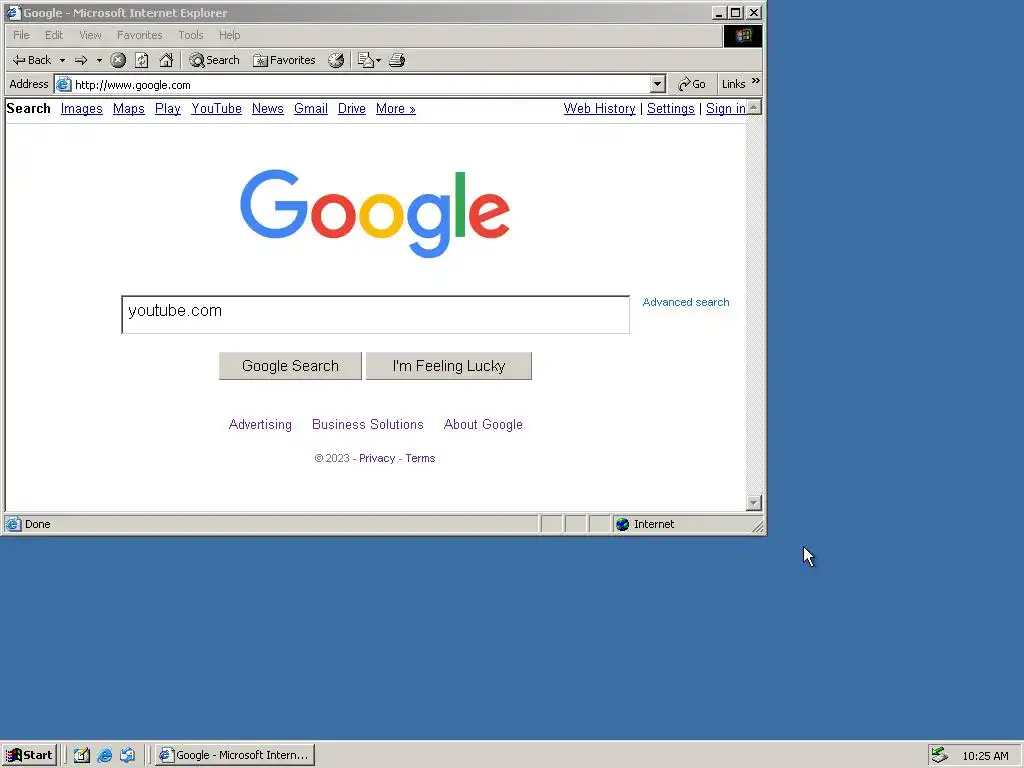
Task: Open the Play link
Action: pos(167,109)
